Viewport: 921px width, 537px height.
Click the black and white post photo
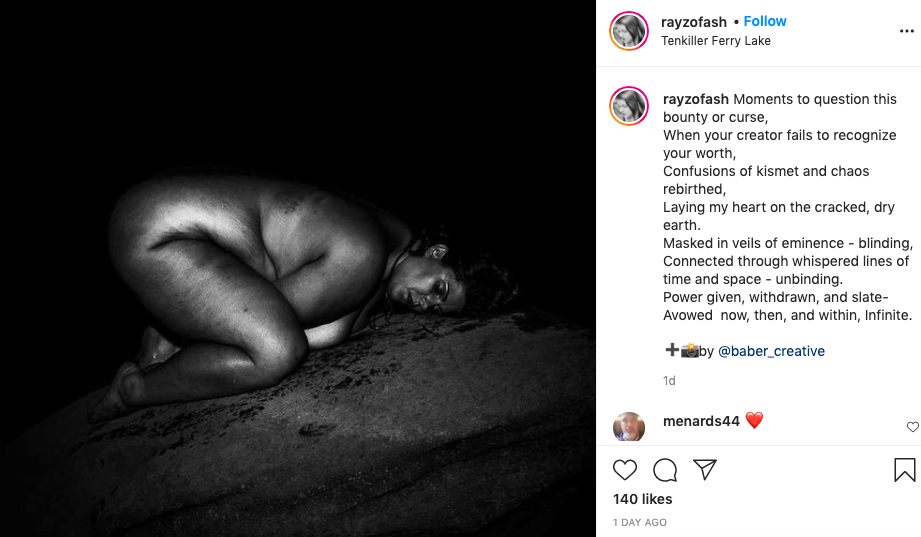[298, 268]
